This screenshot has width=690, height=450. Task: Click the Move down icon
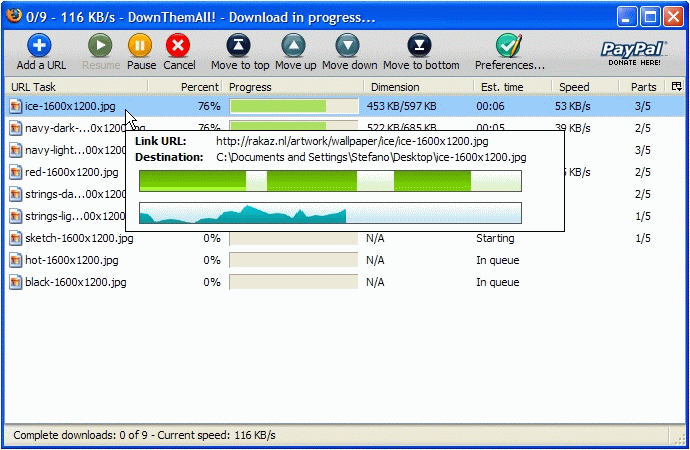tap(348, 45)
